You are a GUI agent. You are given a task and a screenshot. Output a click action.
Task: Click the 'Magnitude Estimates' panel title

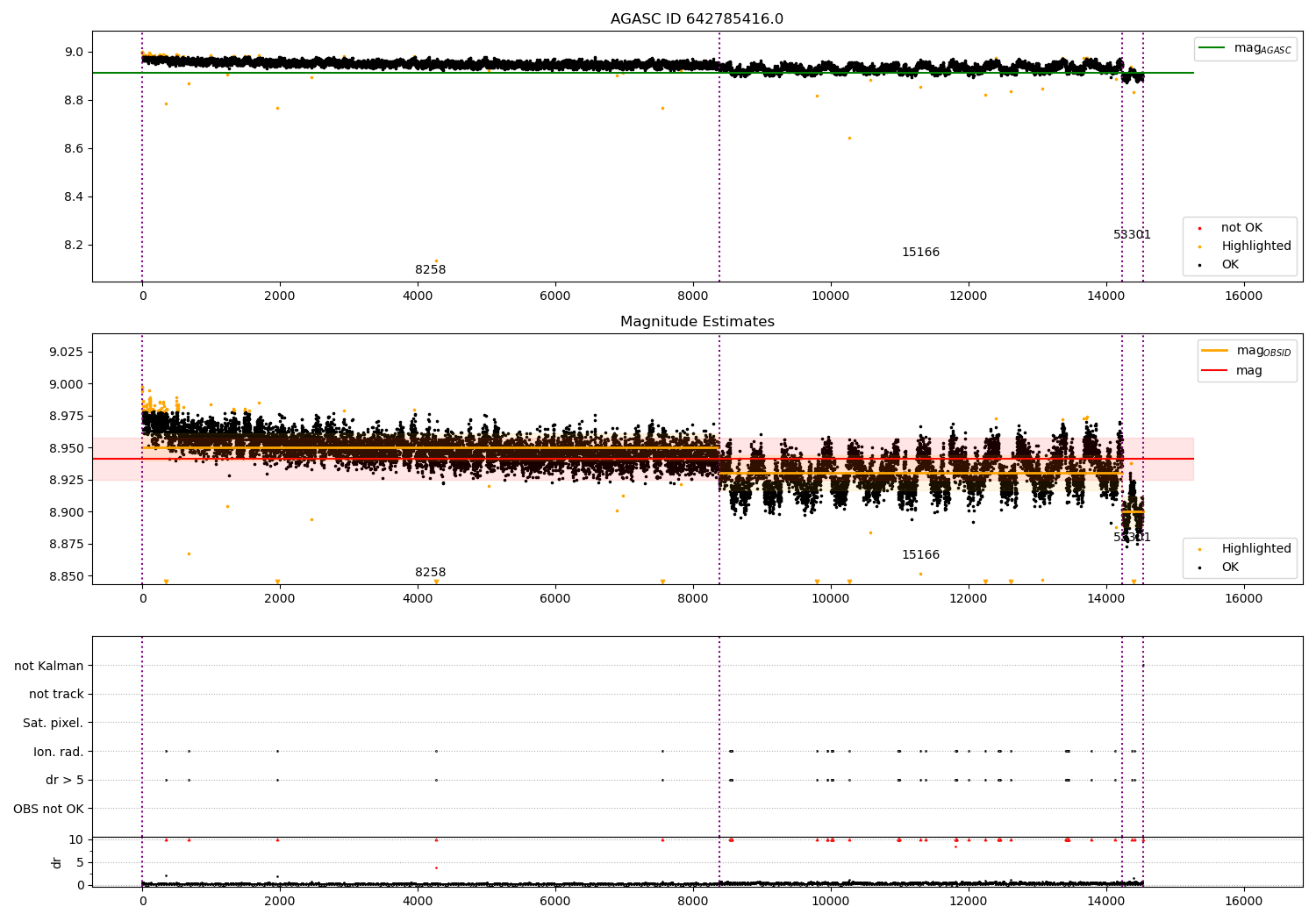(697, 322)
